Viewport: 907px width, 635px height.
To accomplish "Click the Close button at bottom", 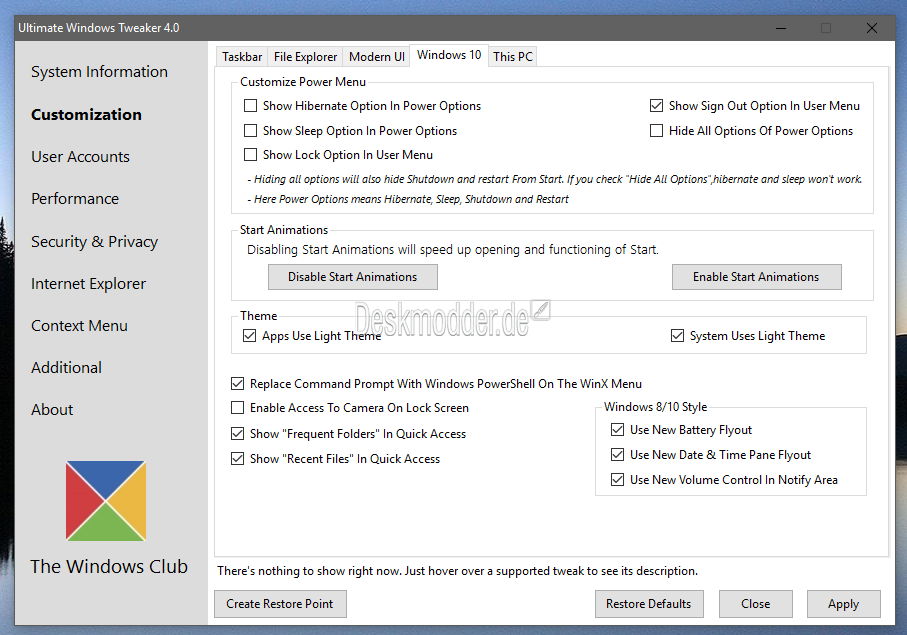I will coord(755,604).
